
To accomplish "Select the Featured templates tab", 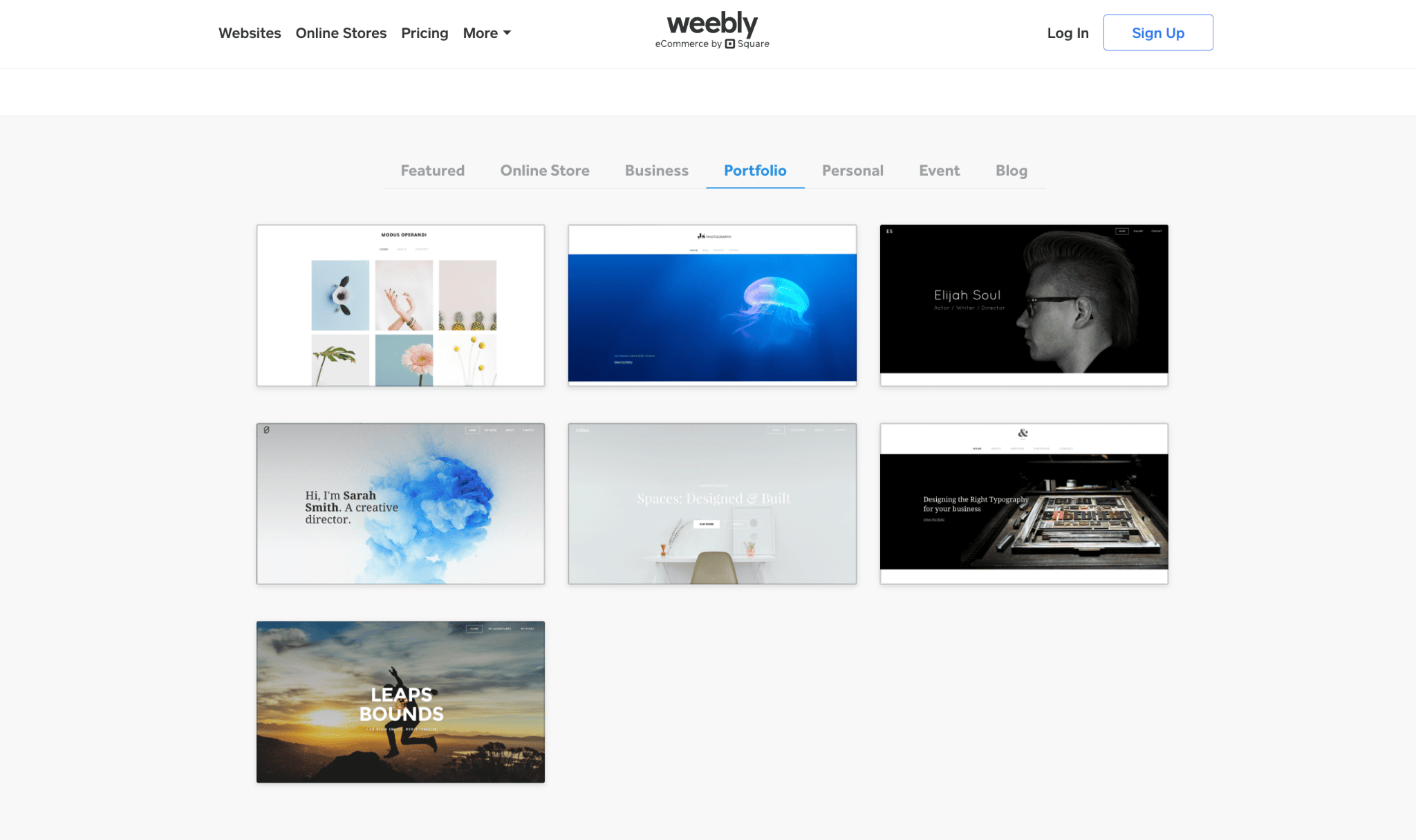I will click(432, 169).
